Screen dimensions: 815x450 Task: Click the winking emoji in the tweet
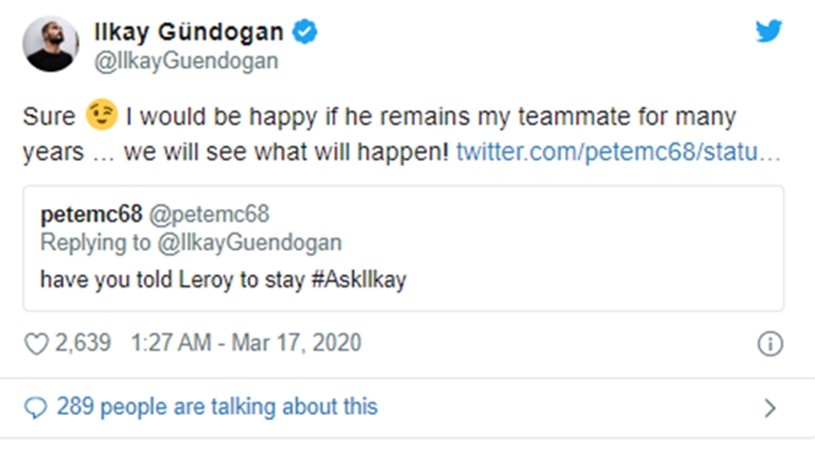[x=102, y=116]
